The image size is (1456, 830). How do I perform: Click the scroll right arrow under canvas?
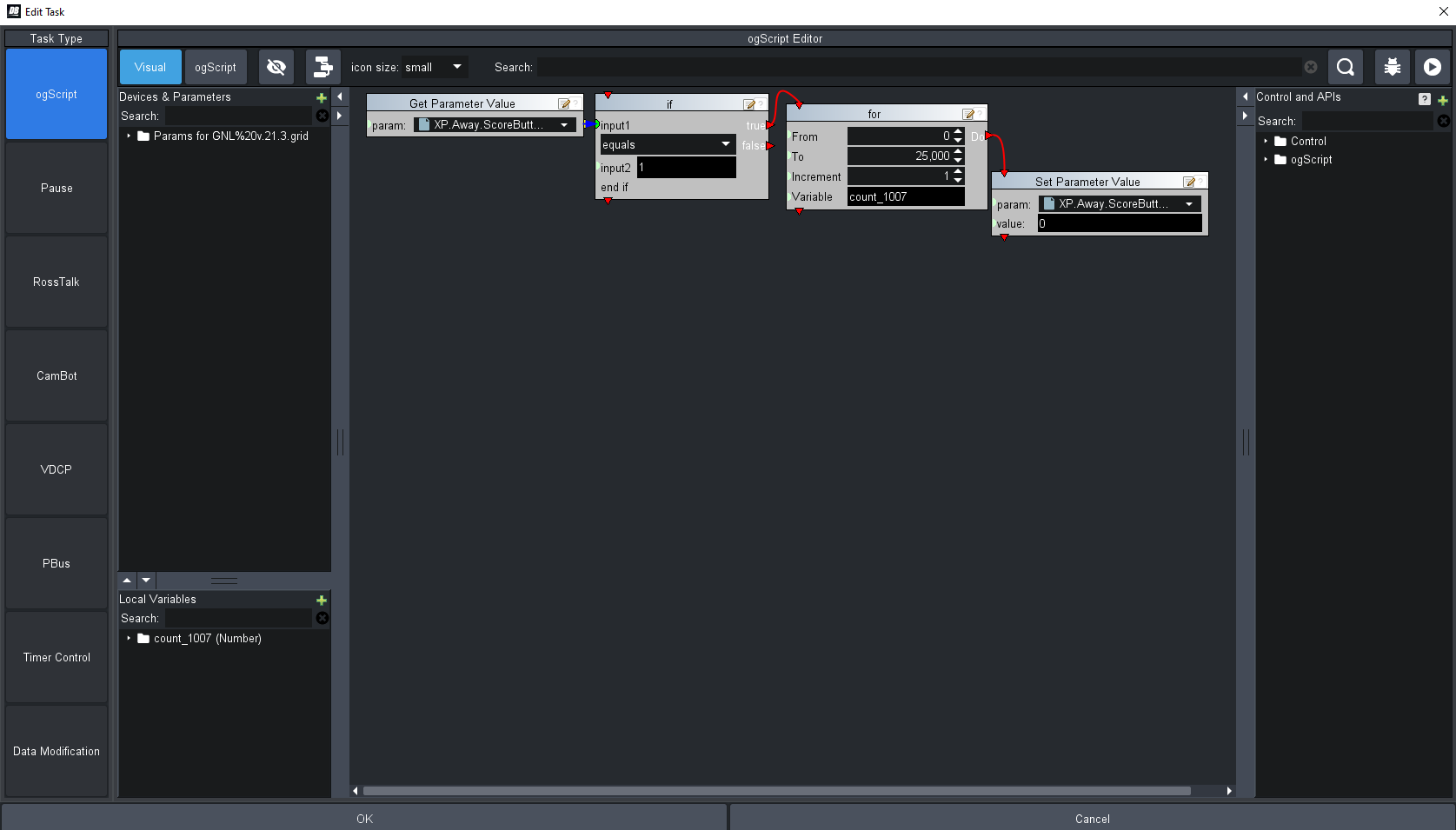click(1228, 791)
